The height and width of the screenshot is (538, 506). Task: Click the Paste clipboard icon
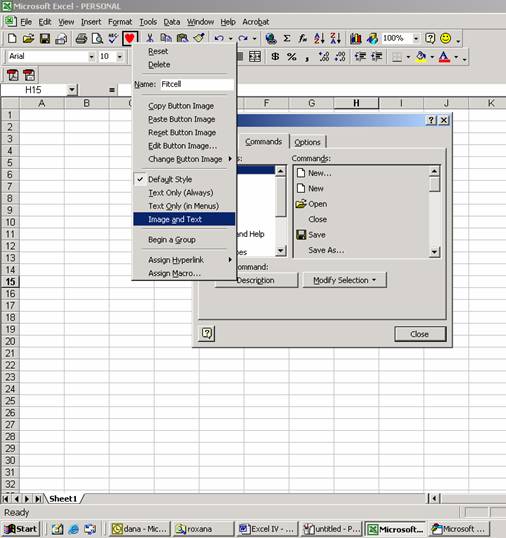click(x=182, y=38)
